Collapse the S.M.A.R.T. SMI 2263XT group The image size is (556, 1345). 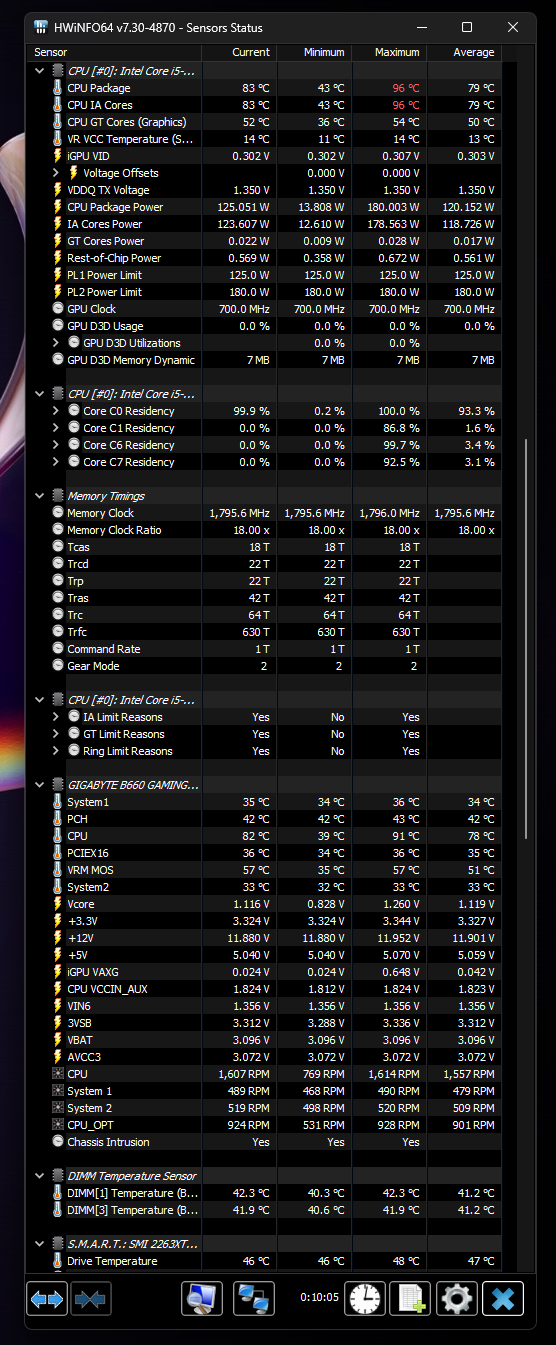40,1244
